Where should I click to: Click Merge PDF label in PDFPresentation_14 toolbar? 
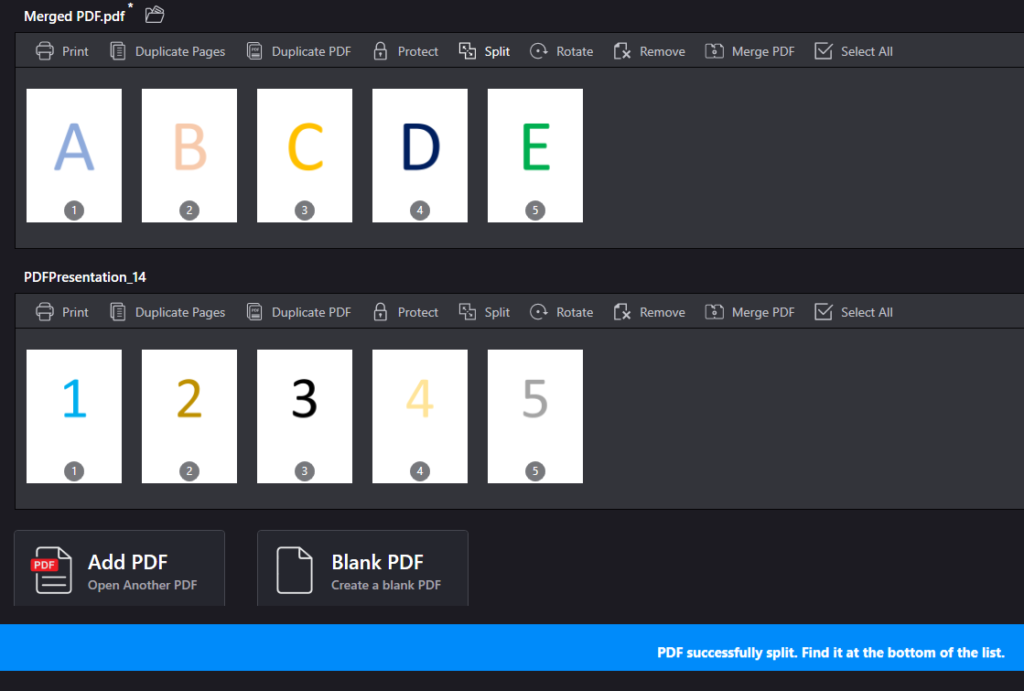(x=763, y=313)
